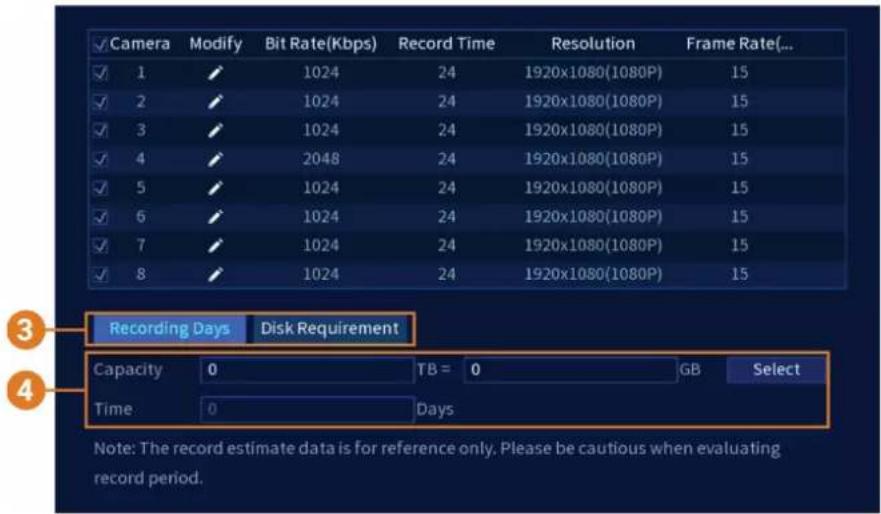Viewport: 881px width, 514px height.
Task: Edit camera 7 settings with pencil icon
Action: pos(215,245)
